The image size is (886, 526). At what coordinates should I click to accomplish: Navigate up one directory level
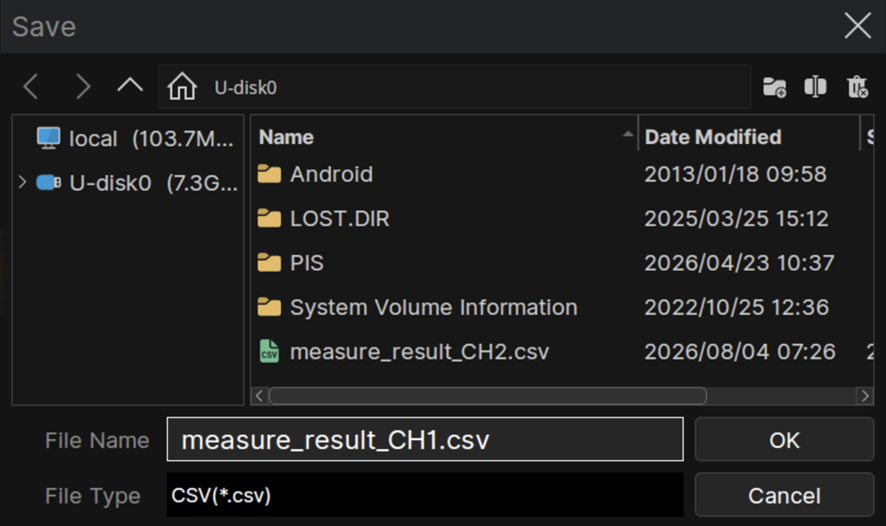click(130, 85)
